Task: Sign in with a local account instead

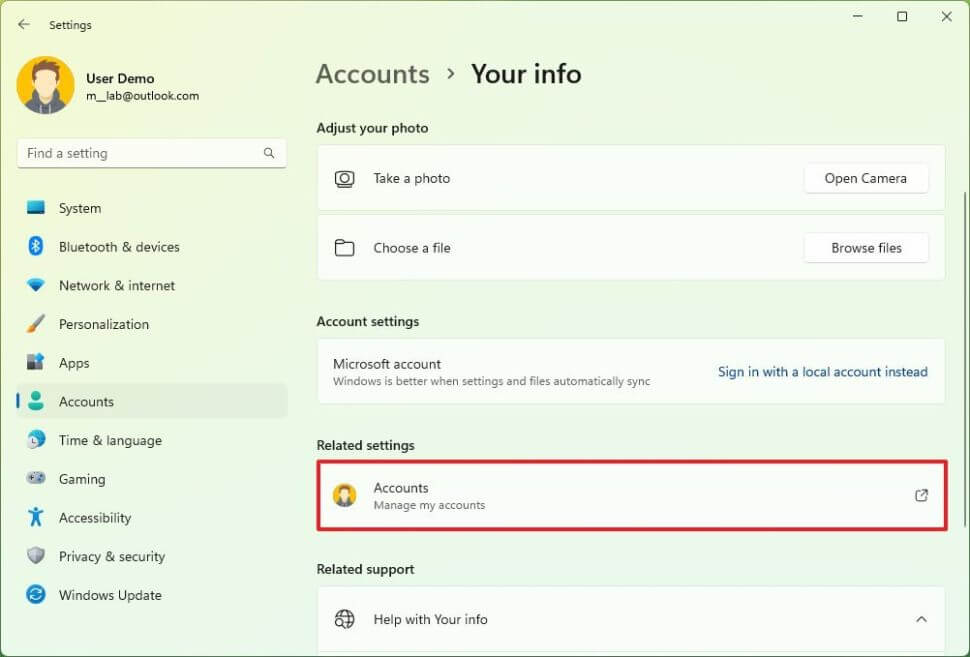Action: pyautogui.click(x=822, y=371)
